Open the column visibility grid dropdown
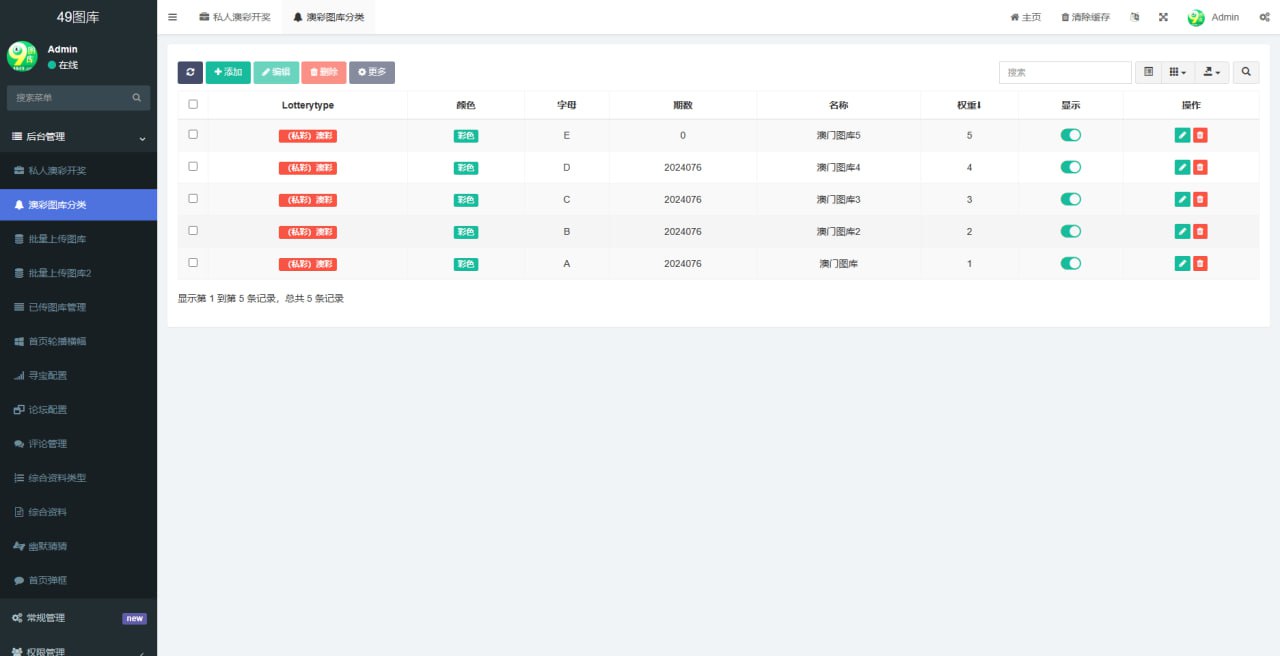 click(x=1177, y=72)
